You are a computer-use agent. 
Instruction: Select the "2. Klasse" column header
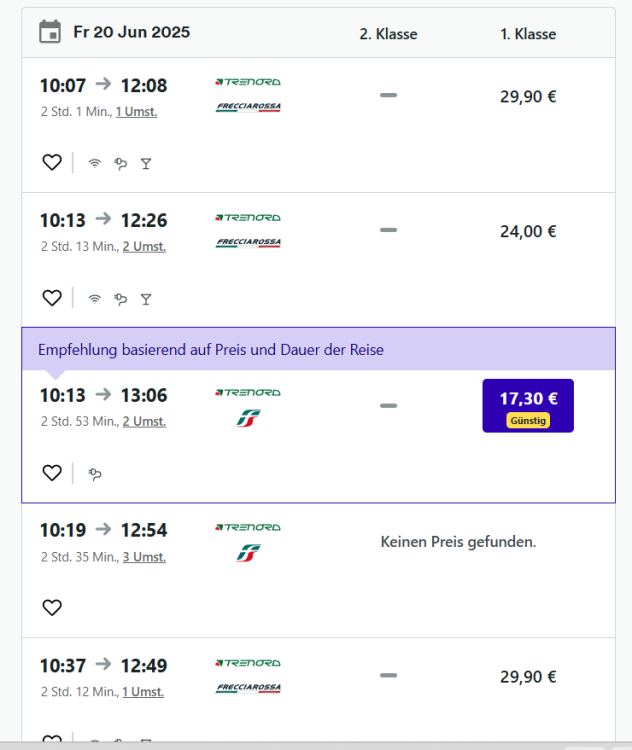click(x=388, y=34)
